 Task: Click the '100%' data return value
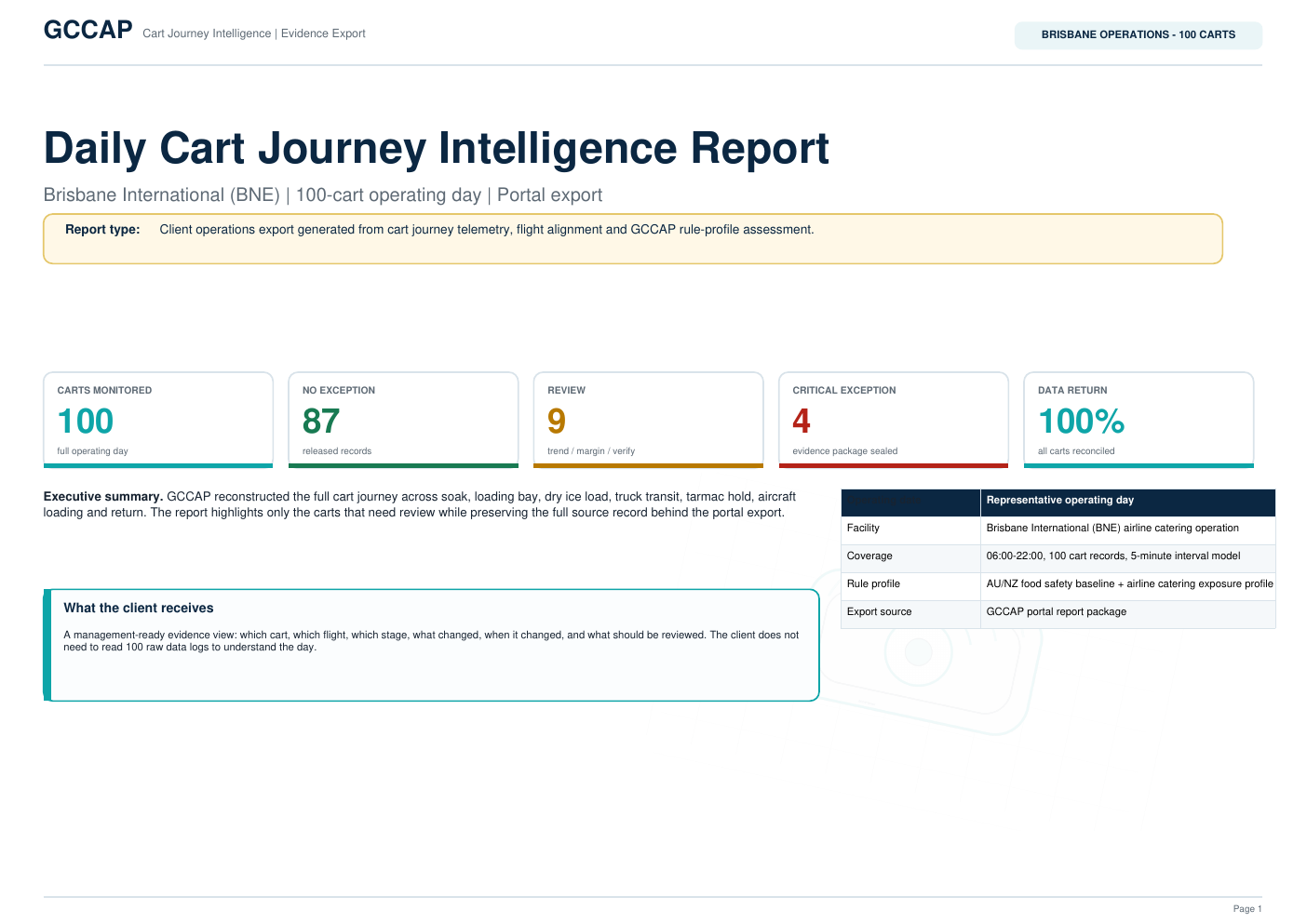click(x=1082, y=422)
